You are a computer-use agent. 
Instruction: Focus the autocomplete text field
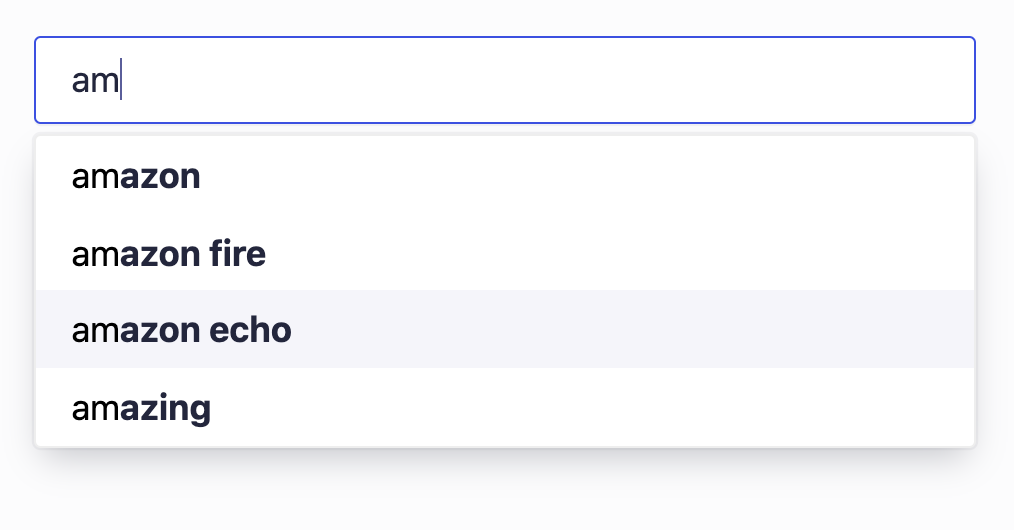click(x=504, y=80)
